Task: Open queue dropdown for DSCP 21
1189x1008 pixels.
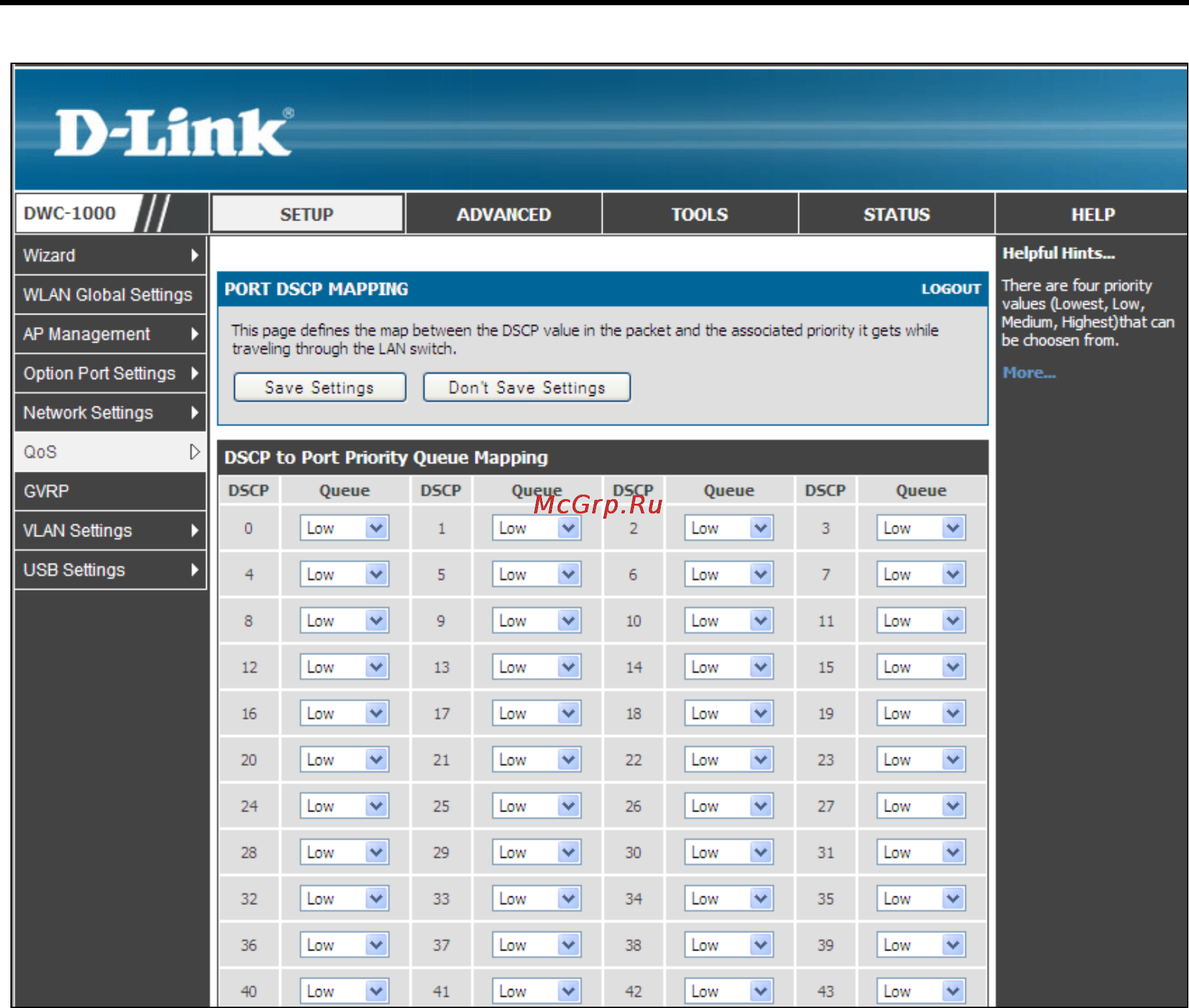Action: pos(537,759)
